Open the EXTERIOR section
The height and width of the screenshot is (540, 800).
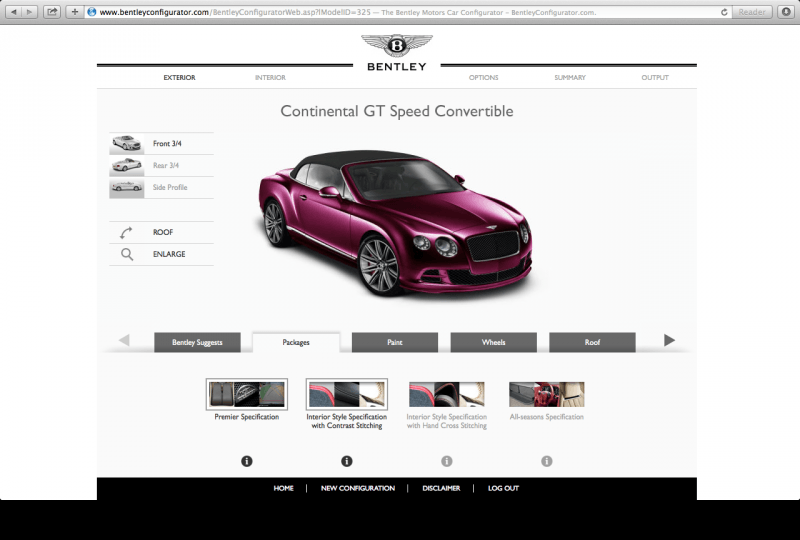tap(179, 78)
